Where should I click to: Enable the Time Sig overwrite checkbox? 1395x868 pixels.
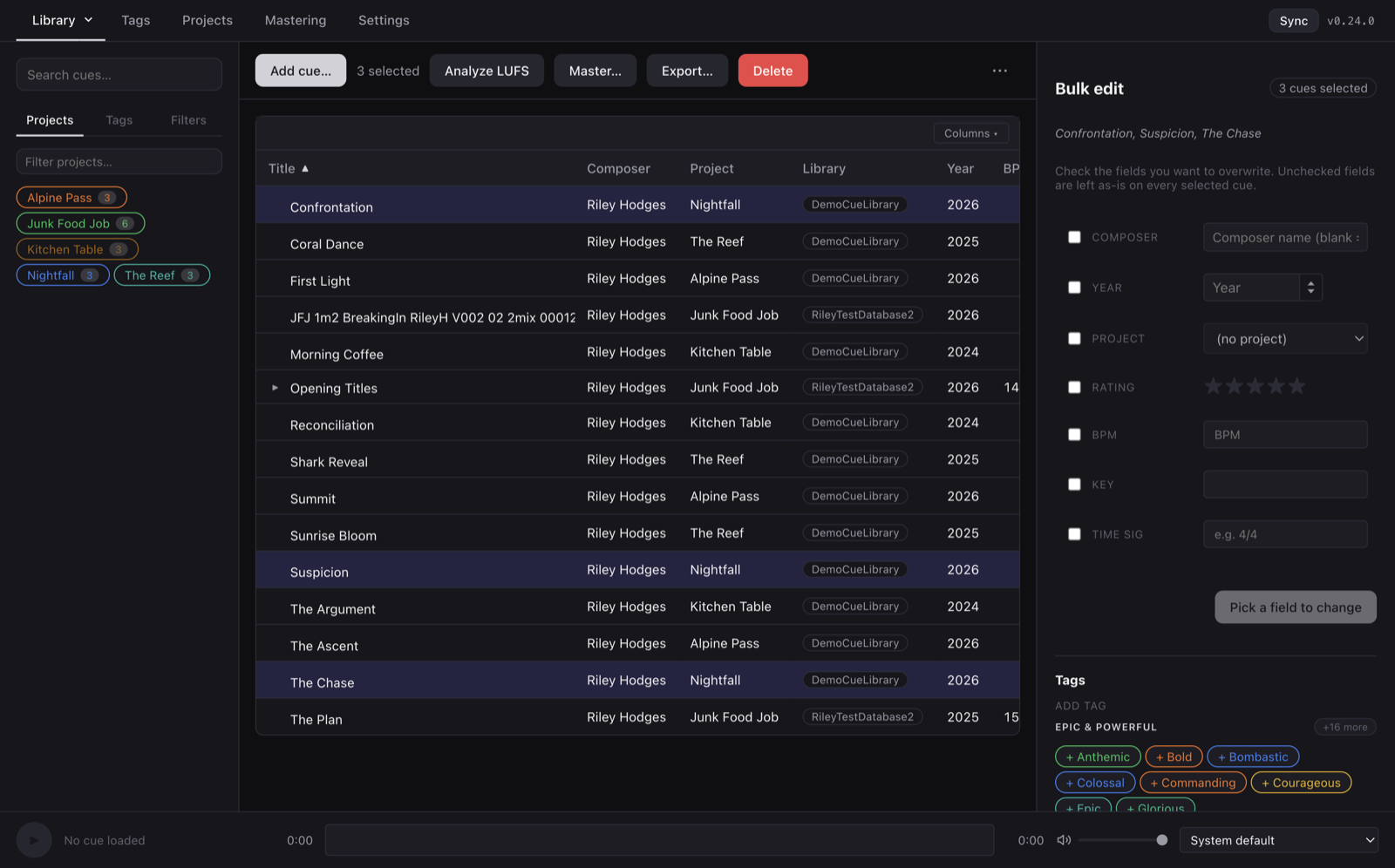tap(1074, 534)
